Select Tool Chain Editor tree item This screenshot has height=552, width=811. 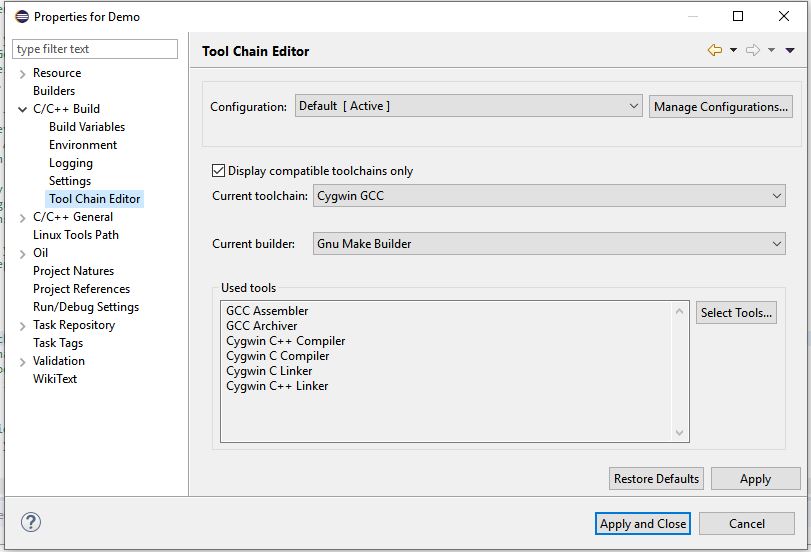95,199
